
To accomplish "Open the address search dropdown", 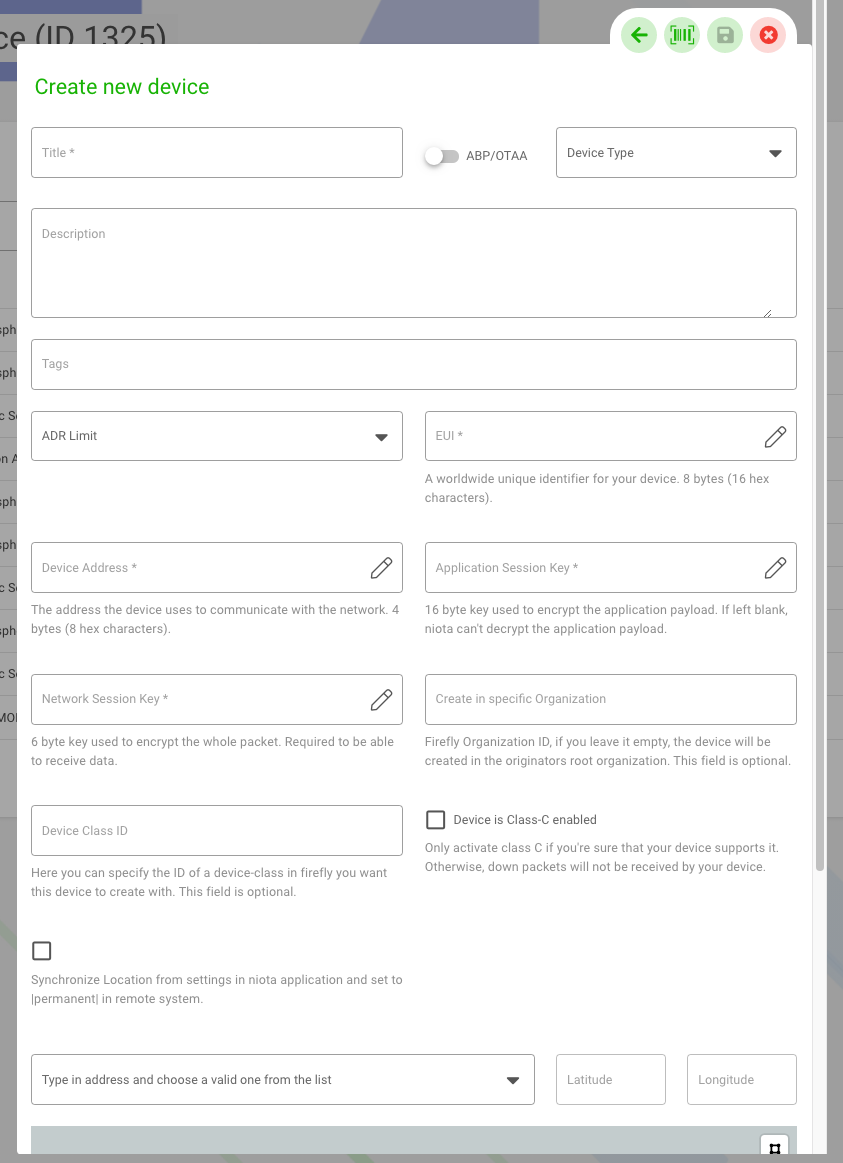I will pyautogui.click(x=283, y=1080).
